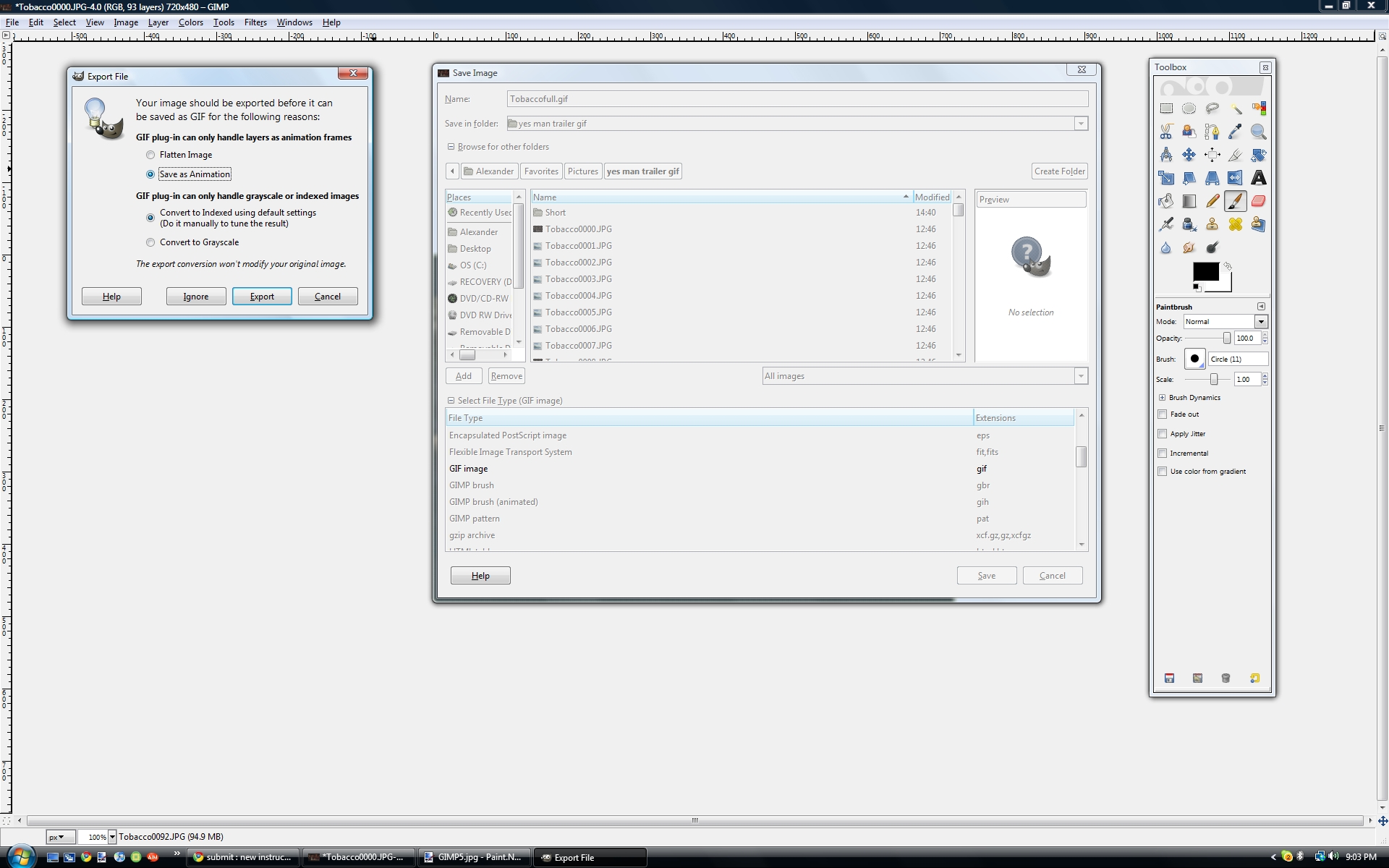Expand the Brush Dynamics section

1163,398
